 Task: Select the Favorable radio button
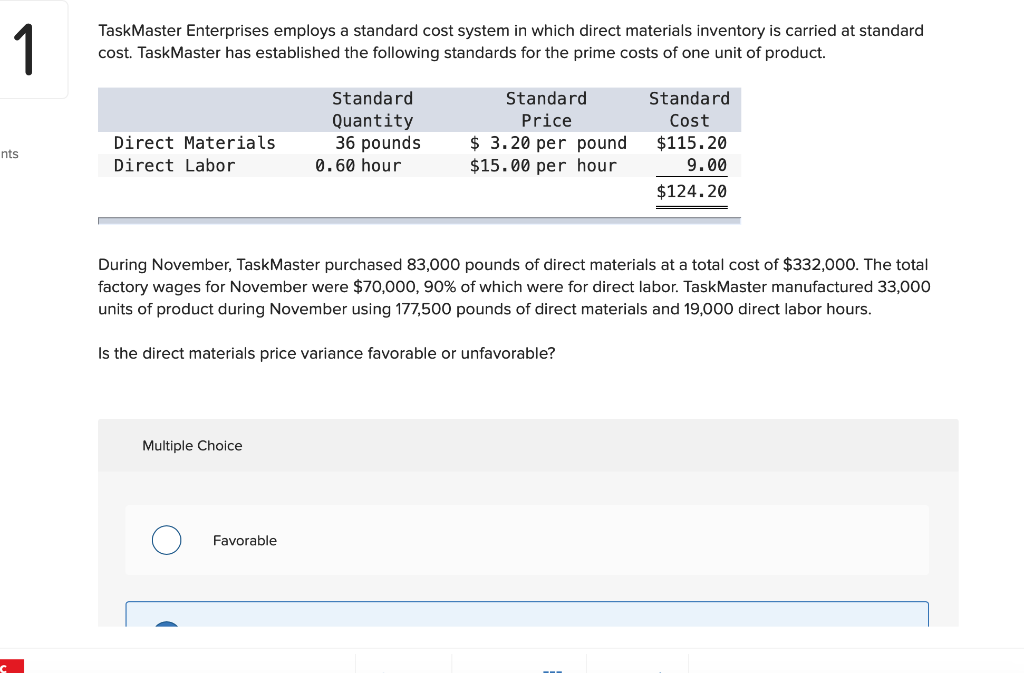pos(167,540)
